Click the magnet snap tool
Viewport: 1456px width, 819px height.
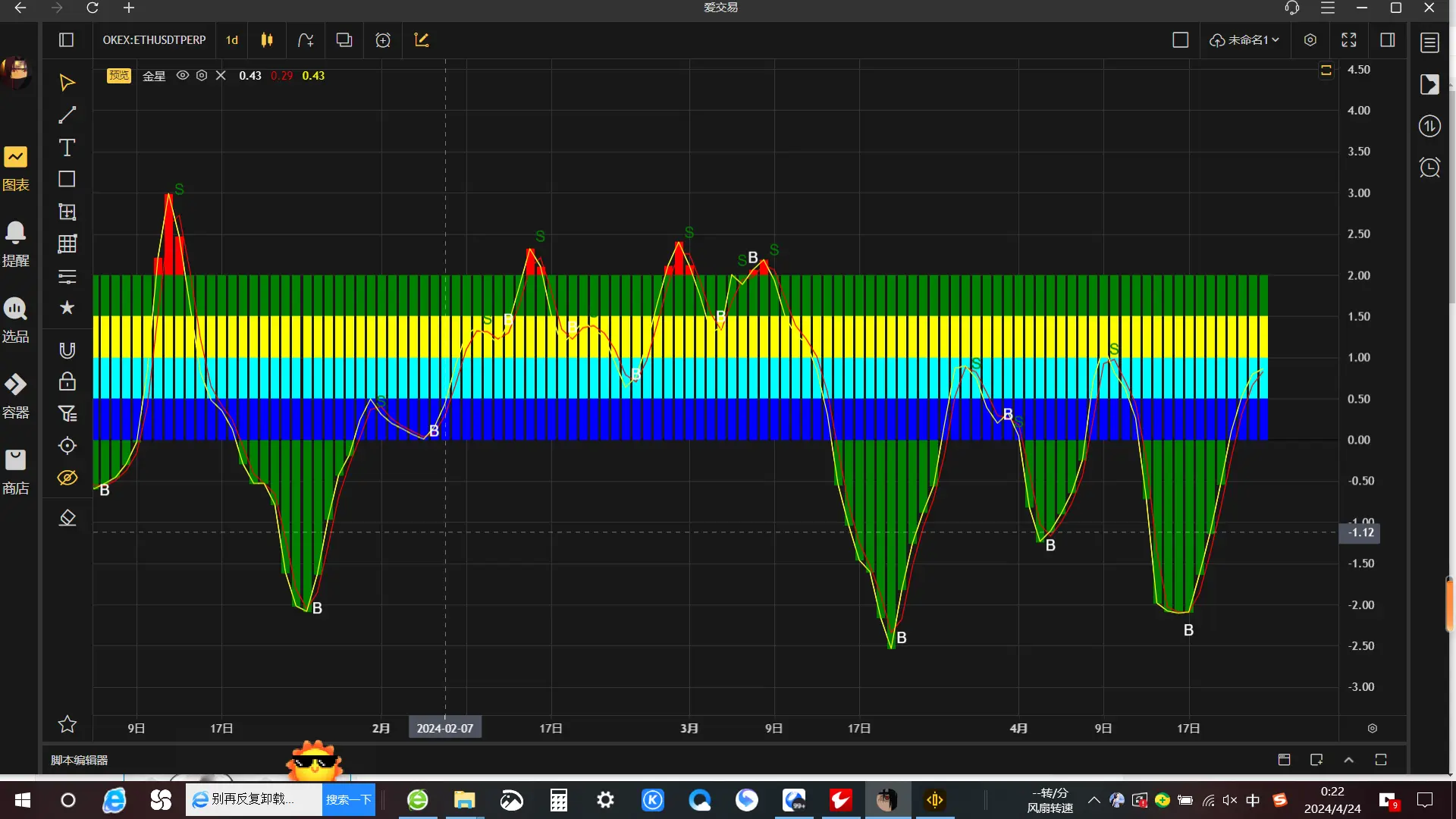[x=67, y=350]
